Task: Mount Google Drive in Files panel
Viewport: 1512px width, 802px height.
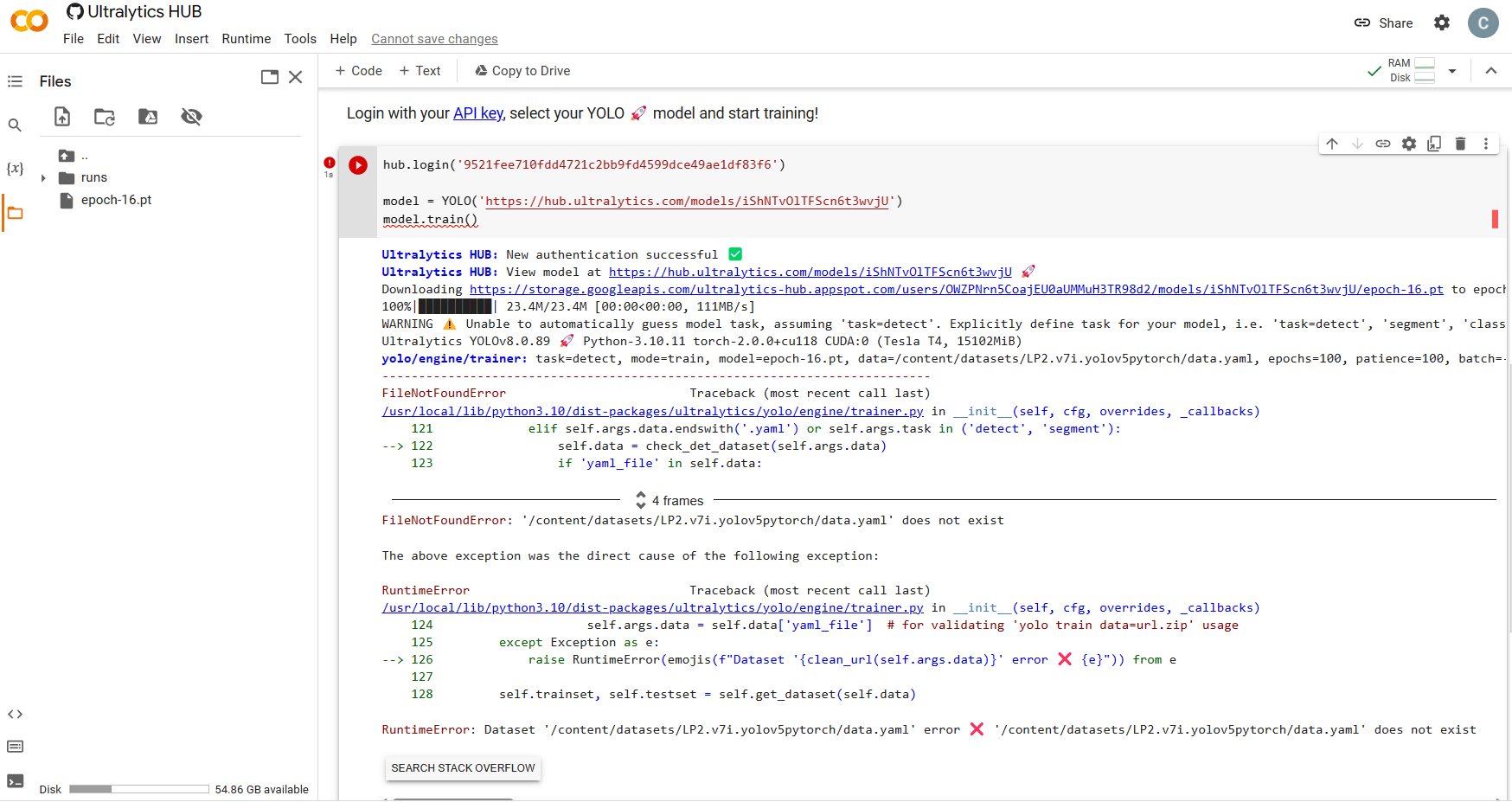Action: point(147,116)
